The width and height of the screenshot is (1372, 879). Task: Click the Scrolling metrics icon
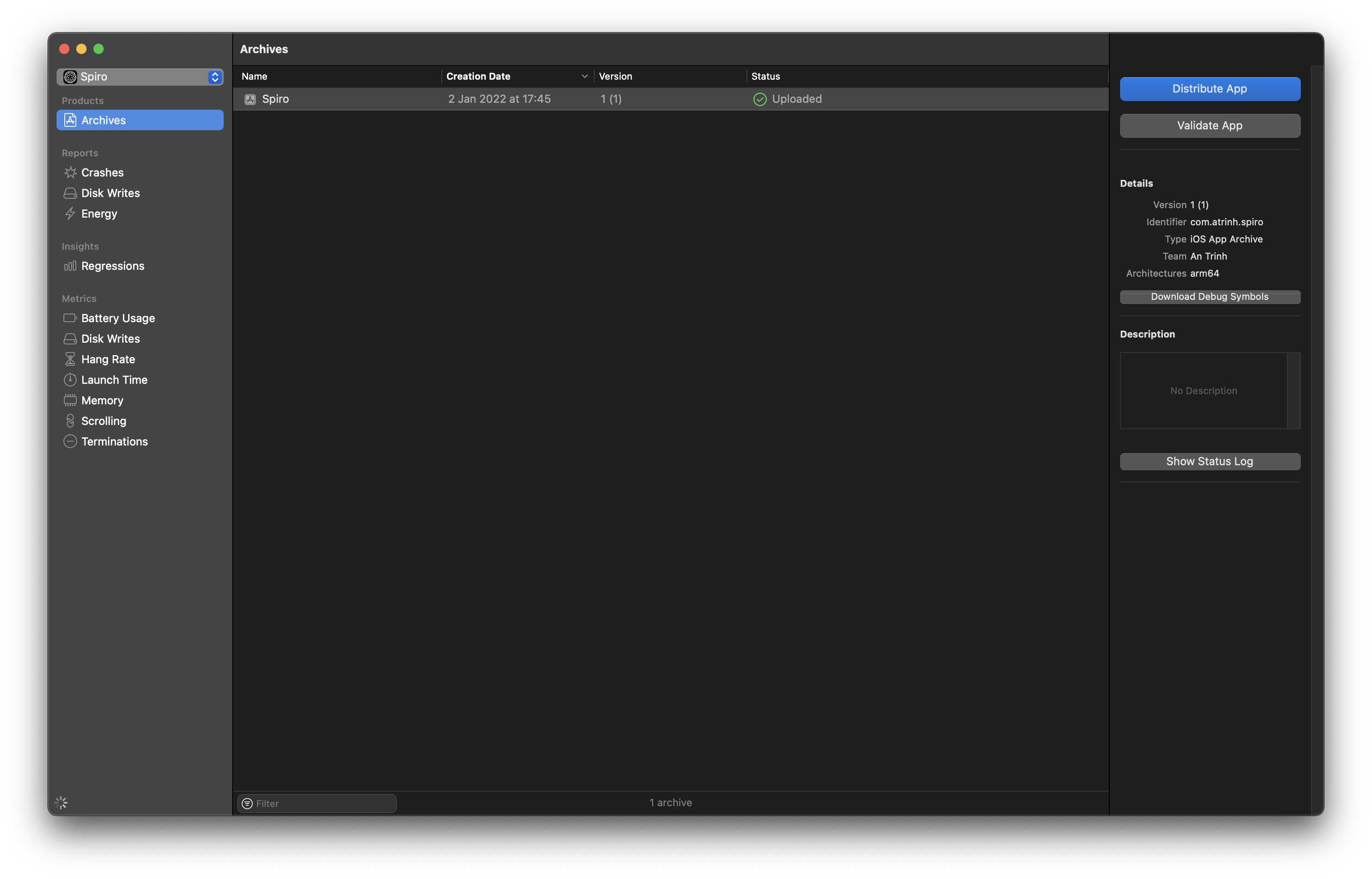point(69,420)
